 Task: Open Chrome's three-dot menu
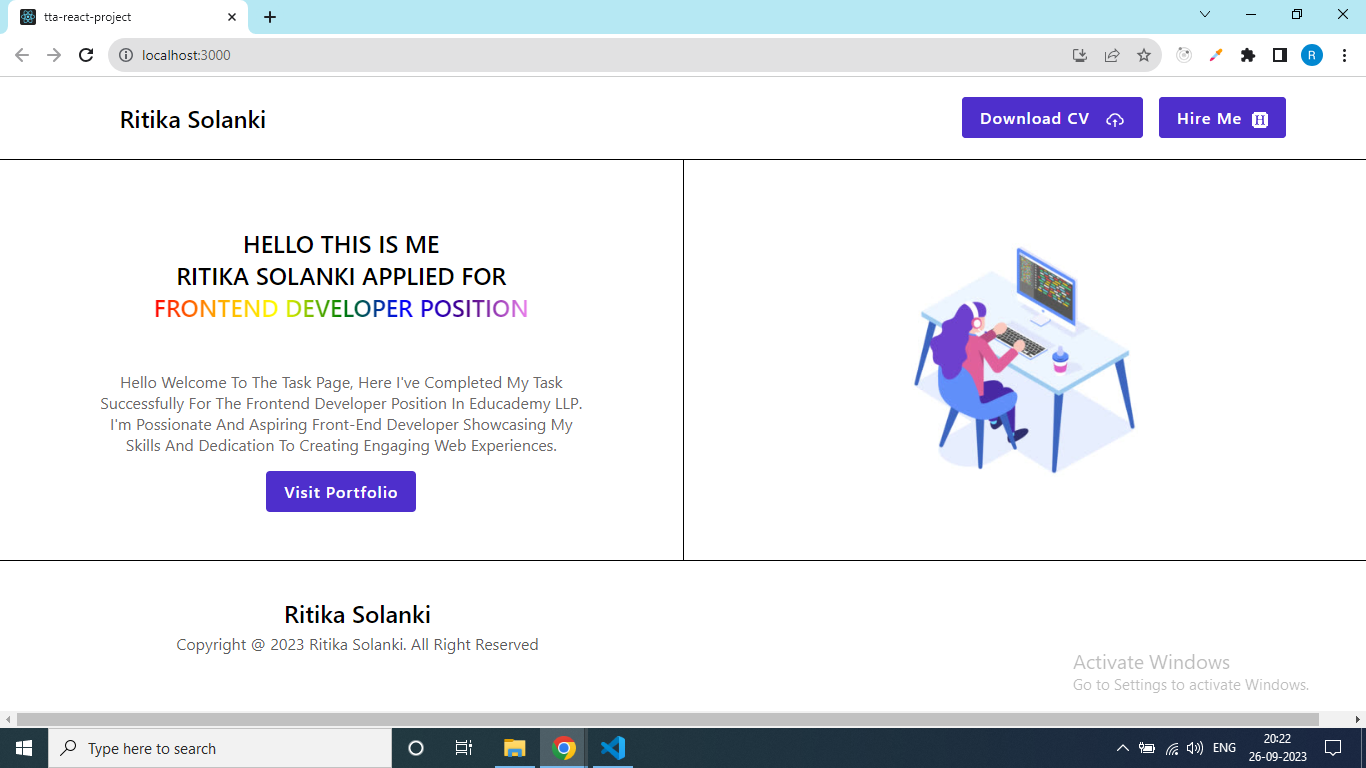pyautogui.click(x=1343, y=55)
